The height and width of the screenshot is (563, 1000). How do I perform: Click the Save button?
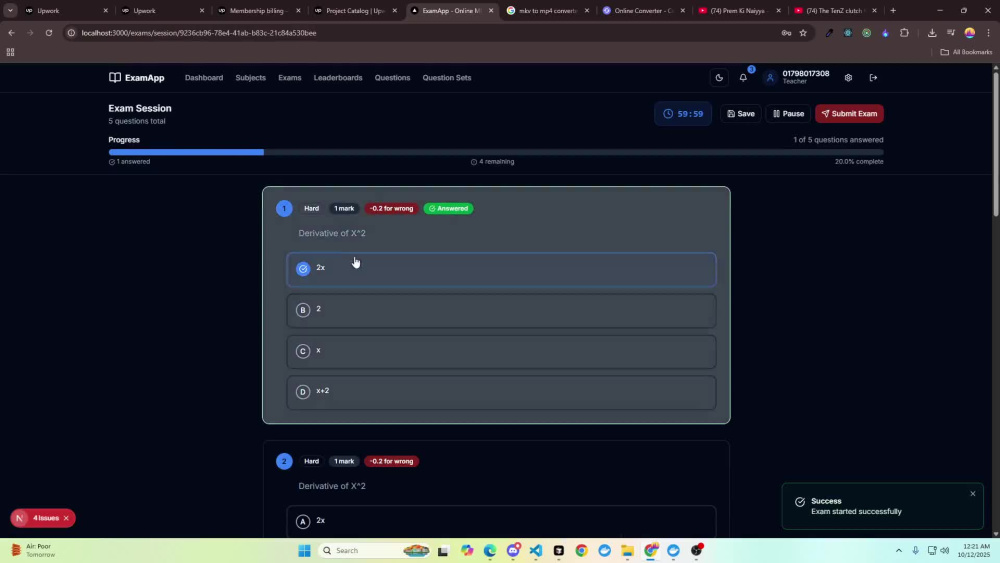pyautogui.click(x=741, y=113)
